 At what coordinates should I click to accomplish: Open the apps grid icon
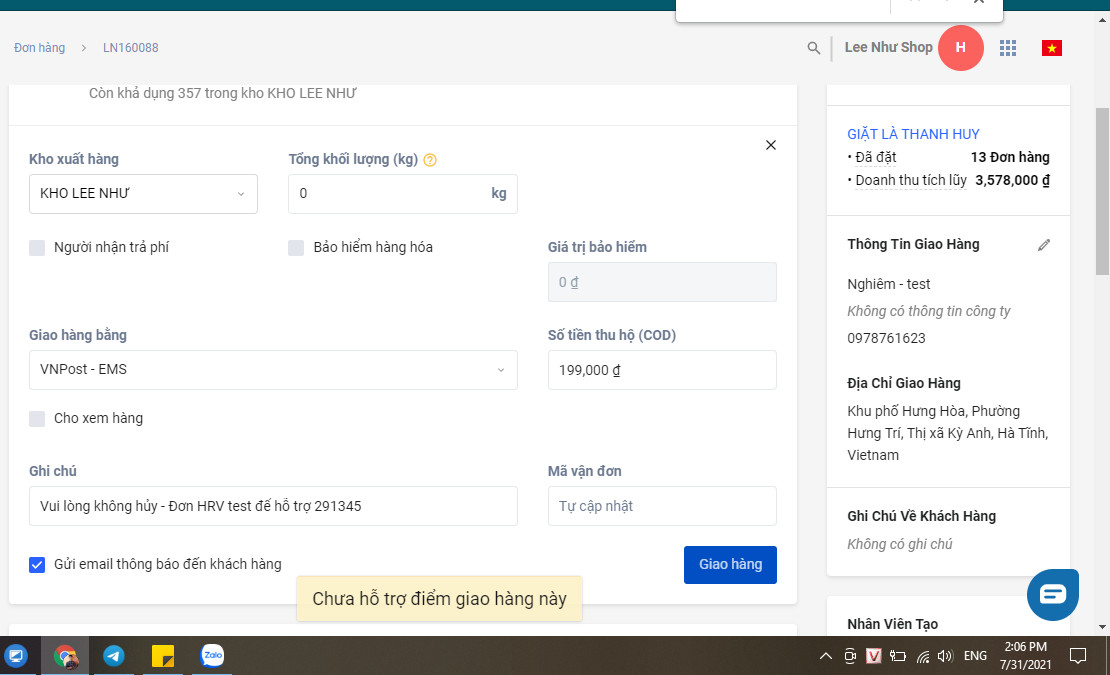pyautogui.click(x=1008, y=48)
